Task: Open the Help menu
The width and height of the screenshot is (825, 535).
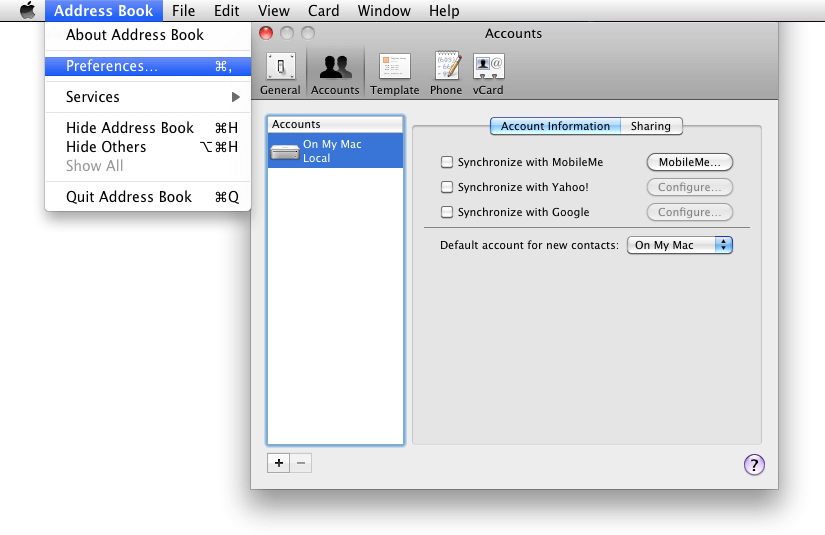Action: tap(444, 11)
